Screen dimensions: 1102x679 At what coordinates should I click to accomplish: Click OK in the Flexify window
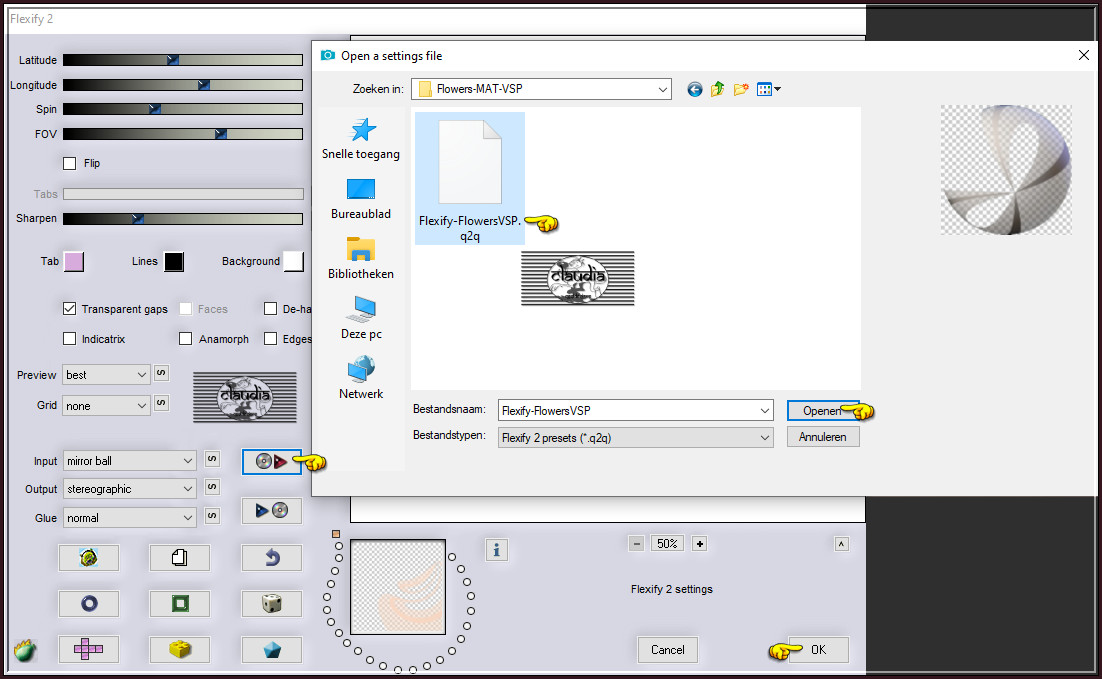818,650
